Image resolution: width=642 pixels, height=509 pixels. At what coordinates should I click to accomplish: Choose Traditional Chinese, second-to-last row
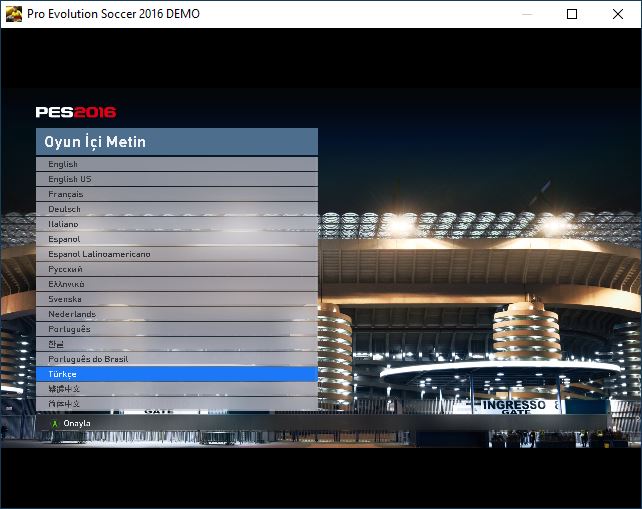coord(177,389)
